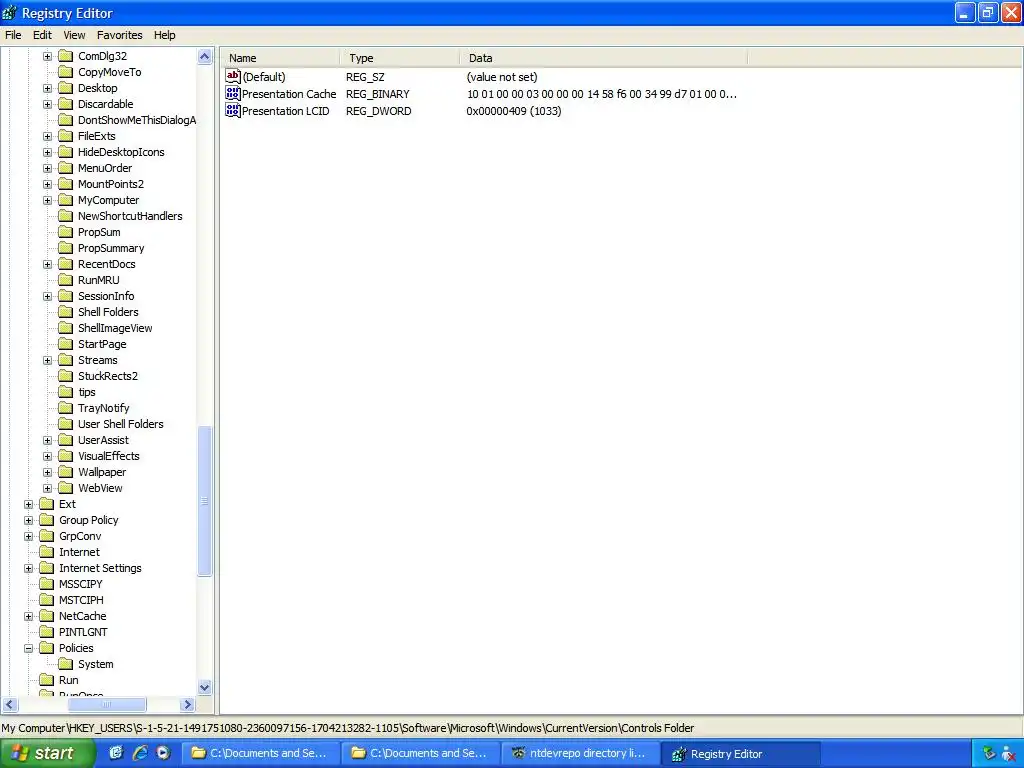The image size is (1024, 768).
Task: Launch Windows Media Player from Quick Launch
Action: (163, 753)
